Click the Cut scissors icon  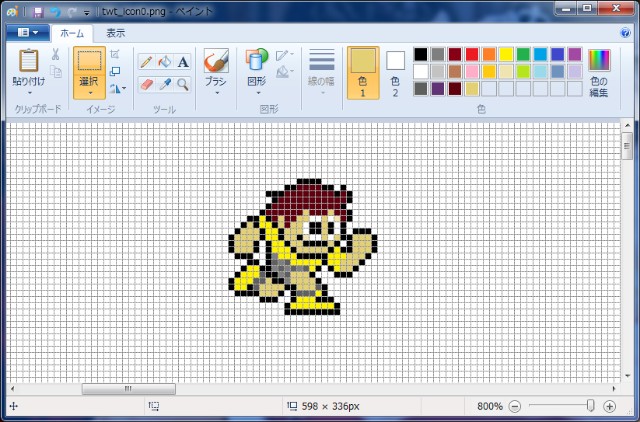point(56,54)
